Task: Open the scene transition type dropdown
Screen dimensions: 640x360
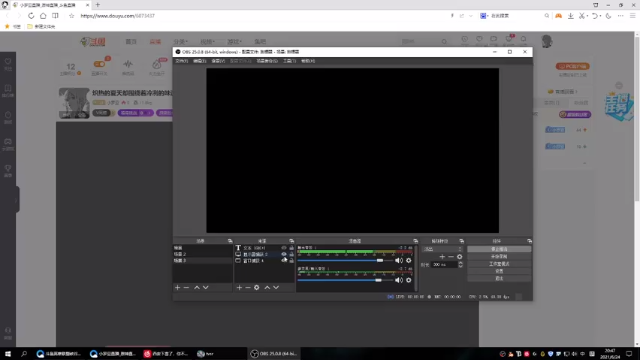Action: pyautogui.click(x=443, y=249)
